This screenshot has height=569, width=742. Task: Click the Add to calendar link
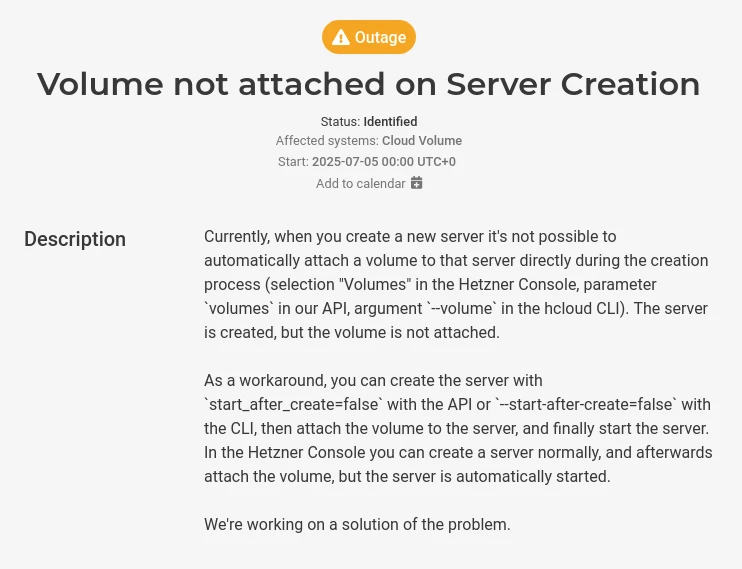369,183
